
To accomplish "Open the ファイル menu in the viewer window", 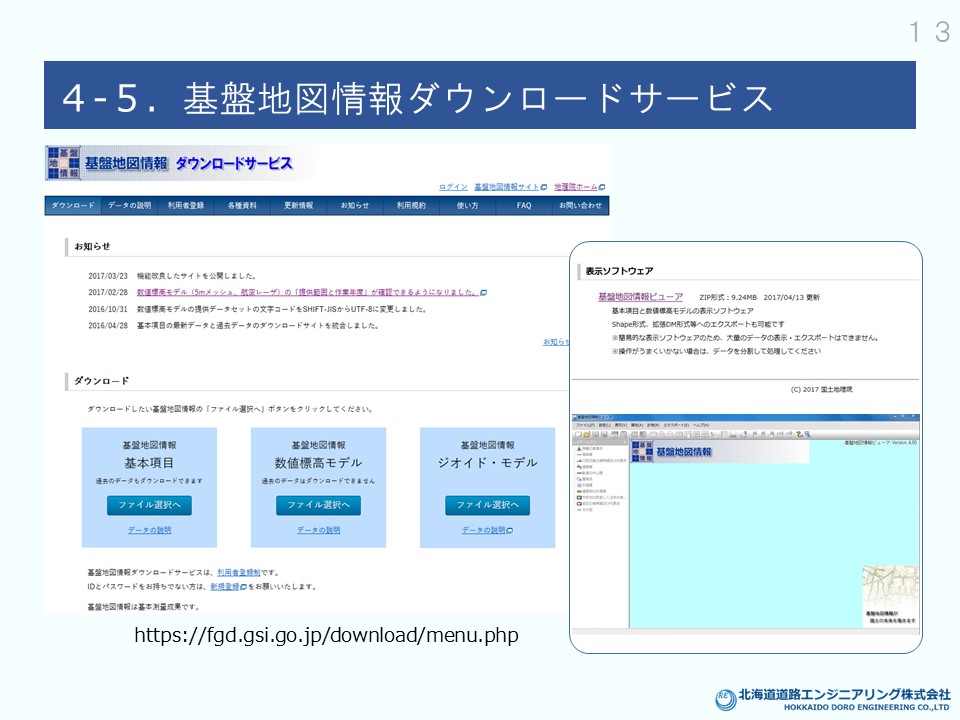I will click(x=585, y=425).
